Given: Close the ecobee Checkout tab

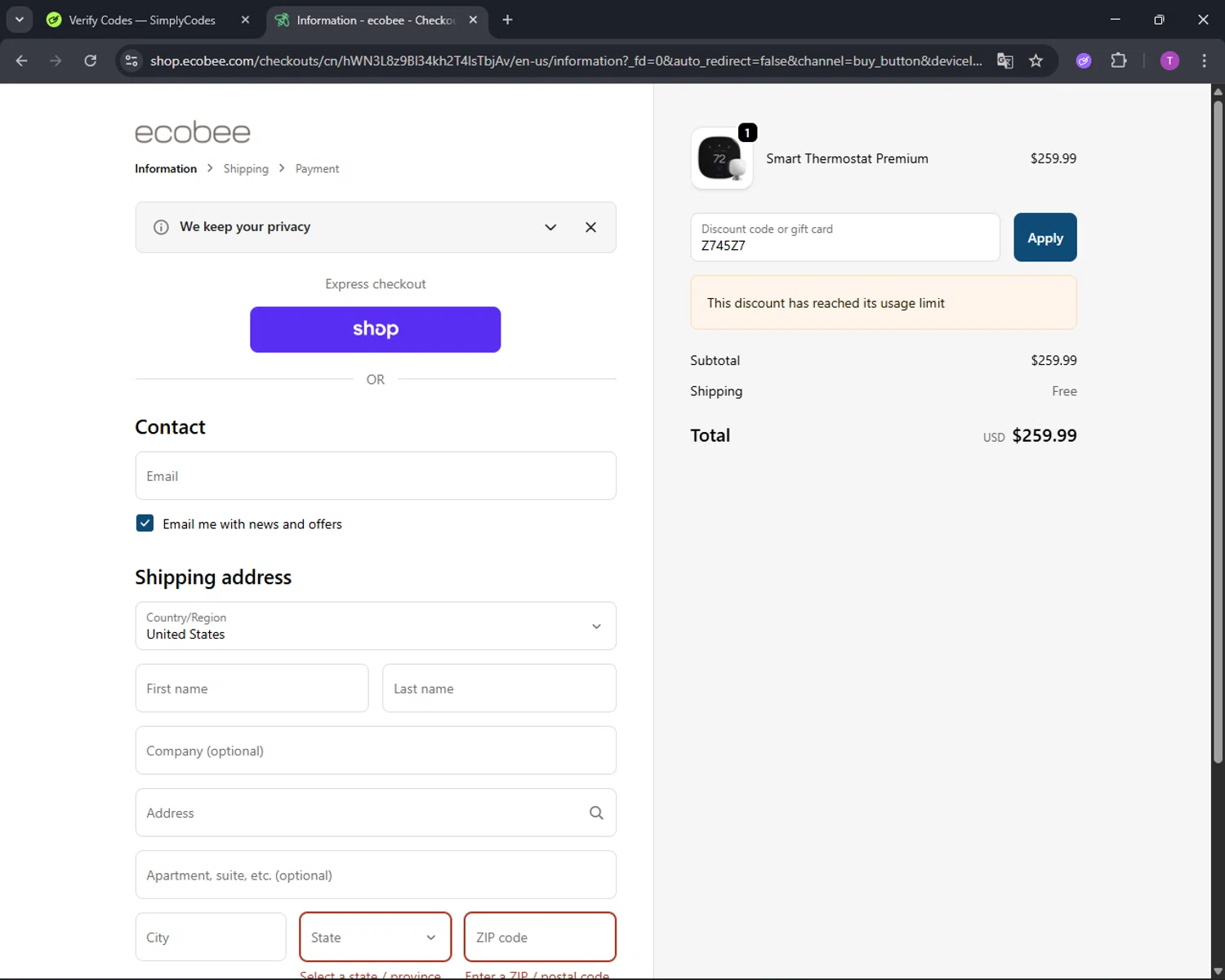Looking at the screenshot, I should [x=473, y=20].
